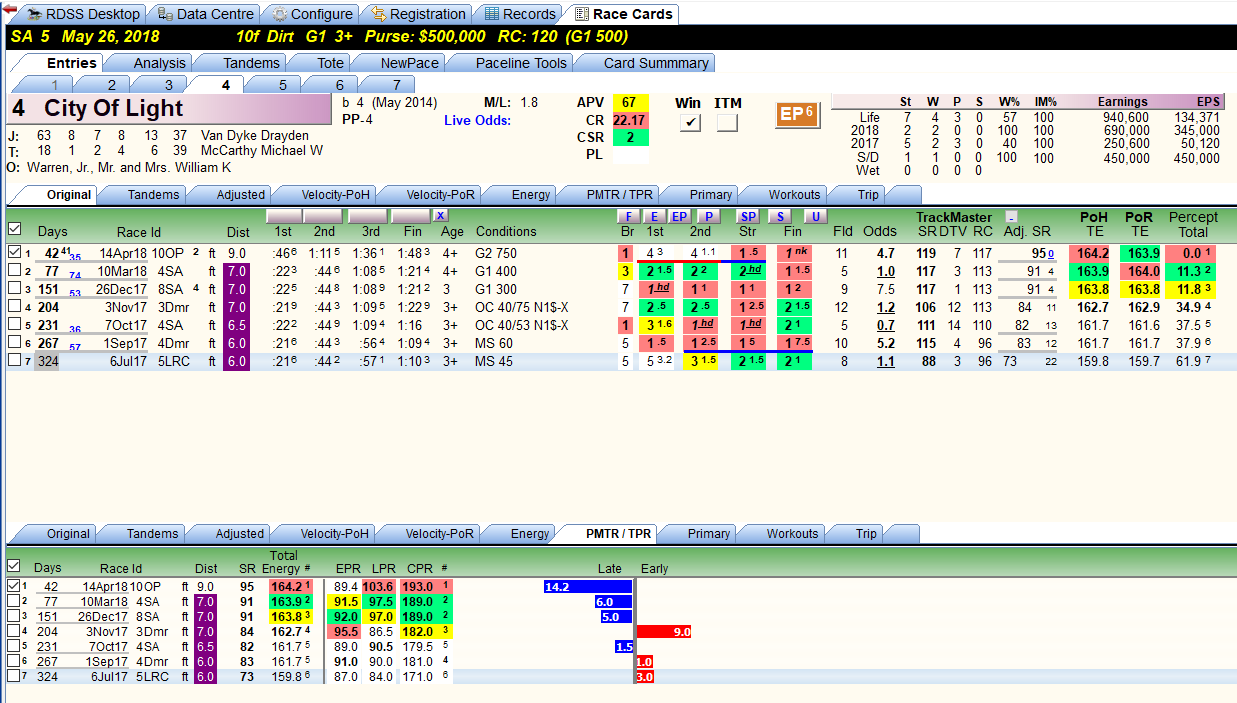Click the horse name City Of Light
Screen dimensions: 1237x703
[114, 108]
